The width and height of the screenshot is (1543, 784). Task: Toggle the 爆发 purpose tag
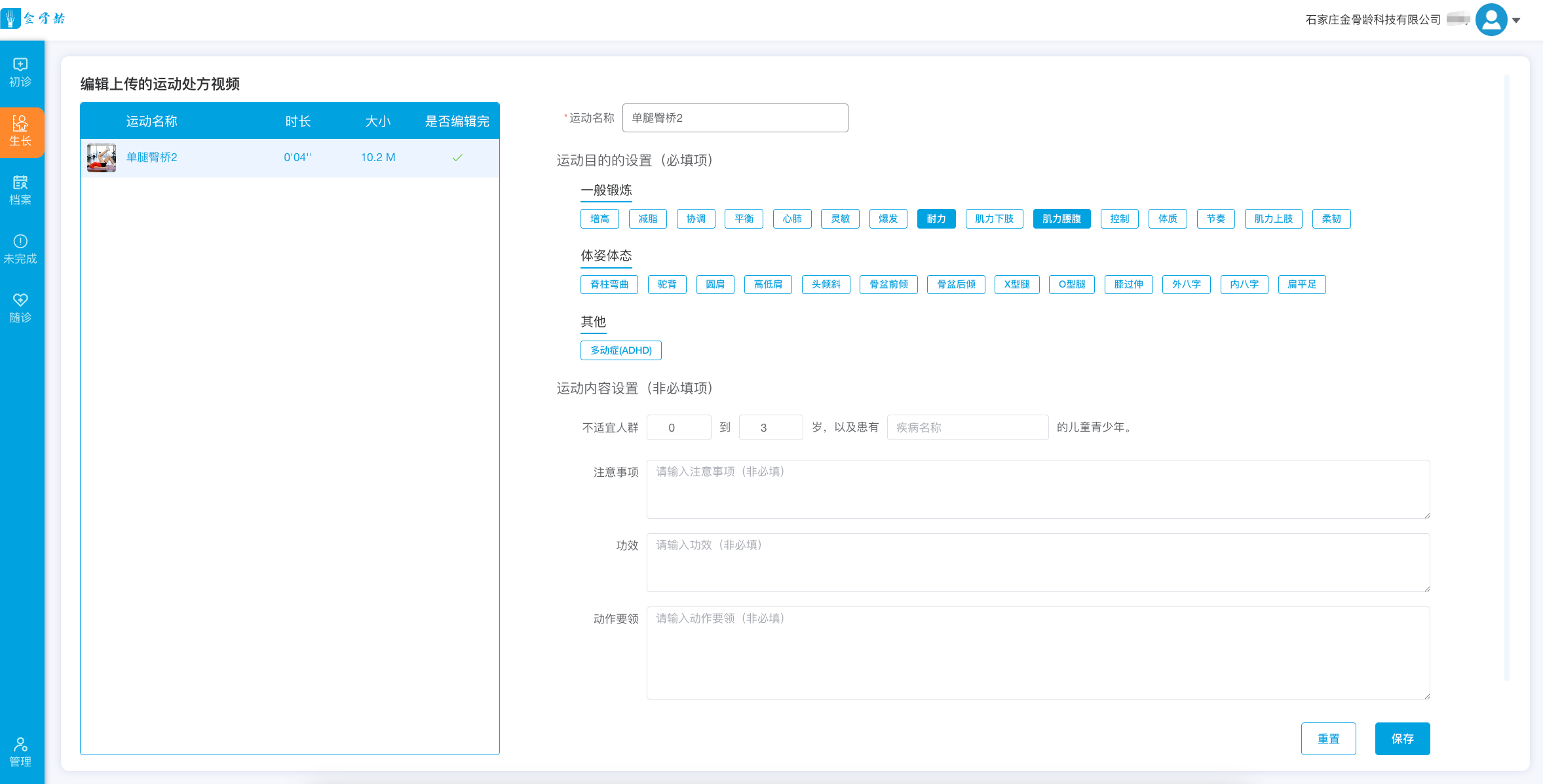888,219
